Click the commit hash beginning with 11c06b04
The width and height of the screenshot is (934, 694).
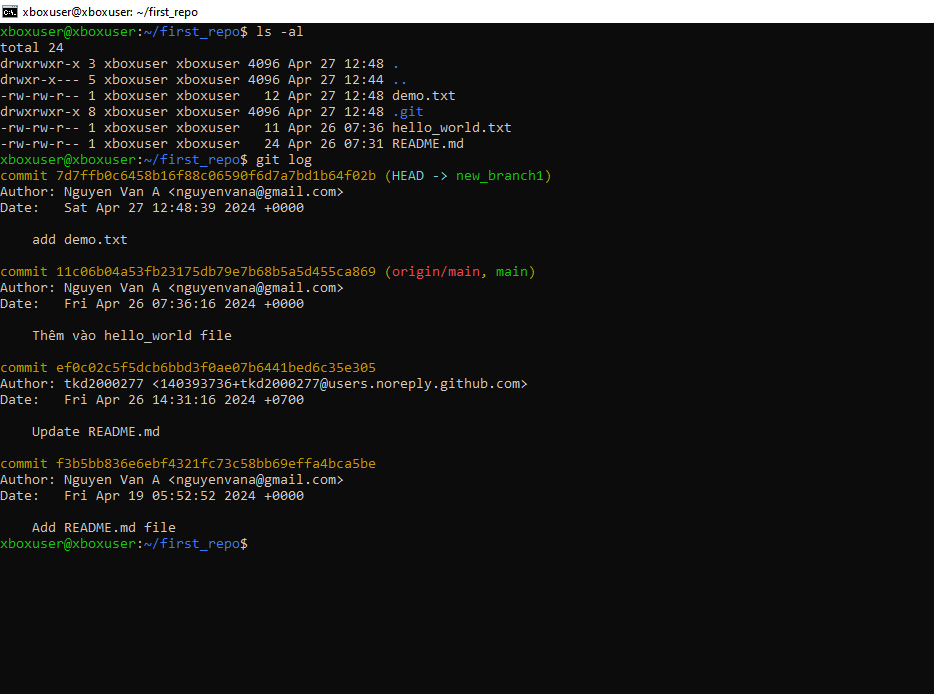(x=215, y=272)
